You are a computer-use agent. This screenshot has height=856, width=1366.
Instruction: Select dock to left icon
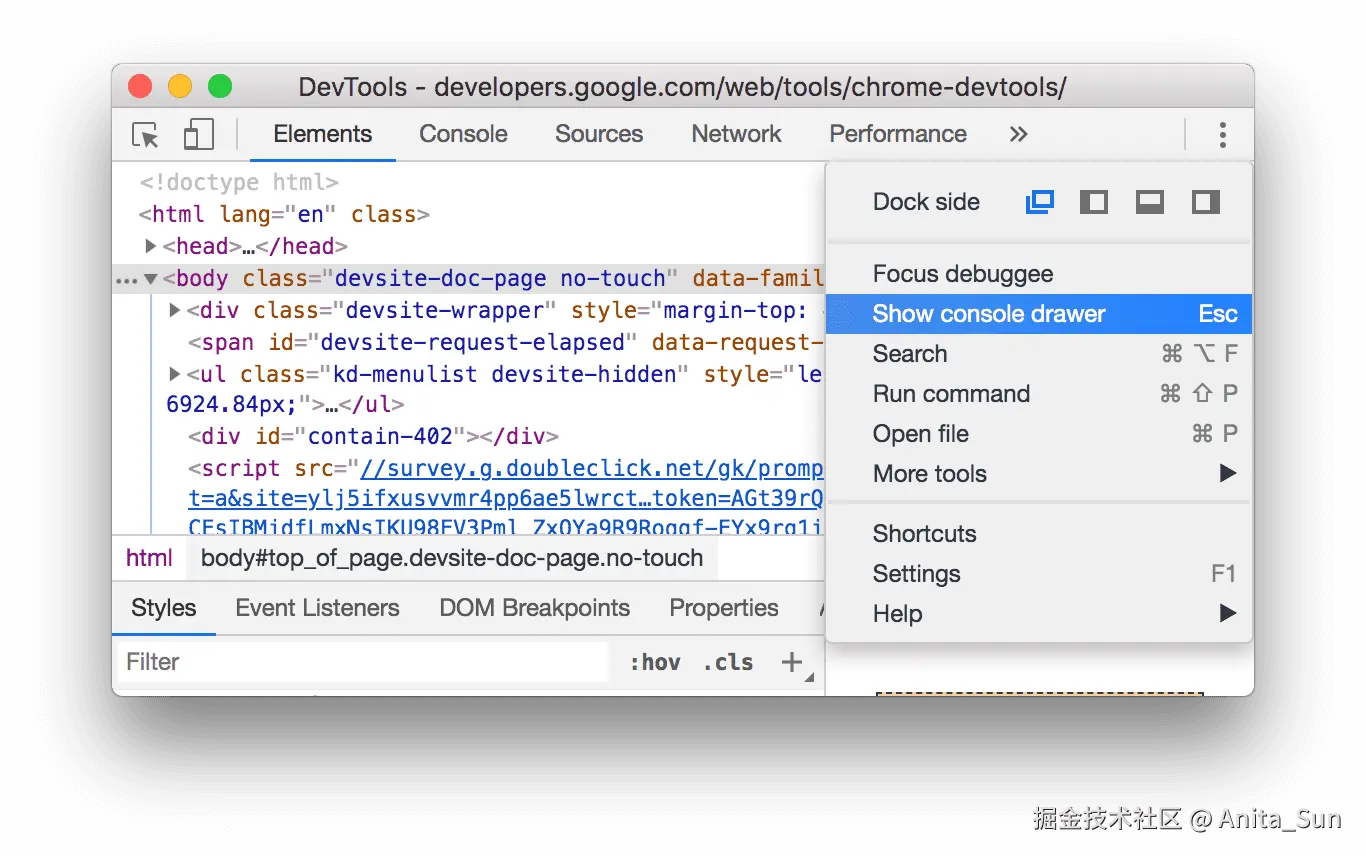pos(1094,202)
